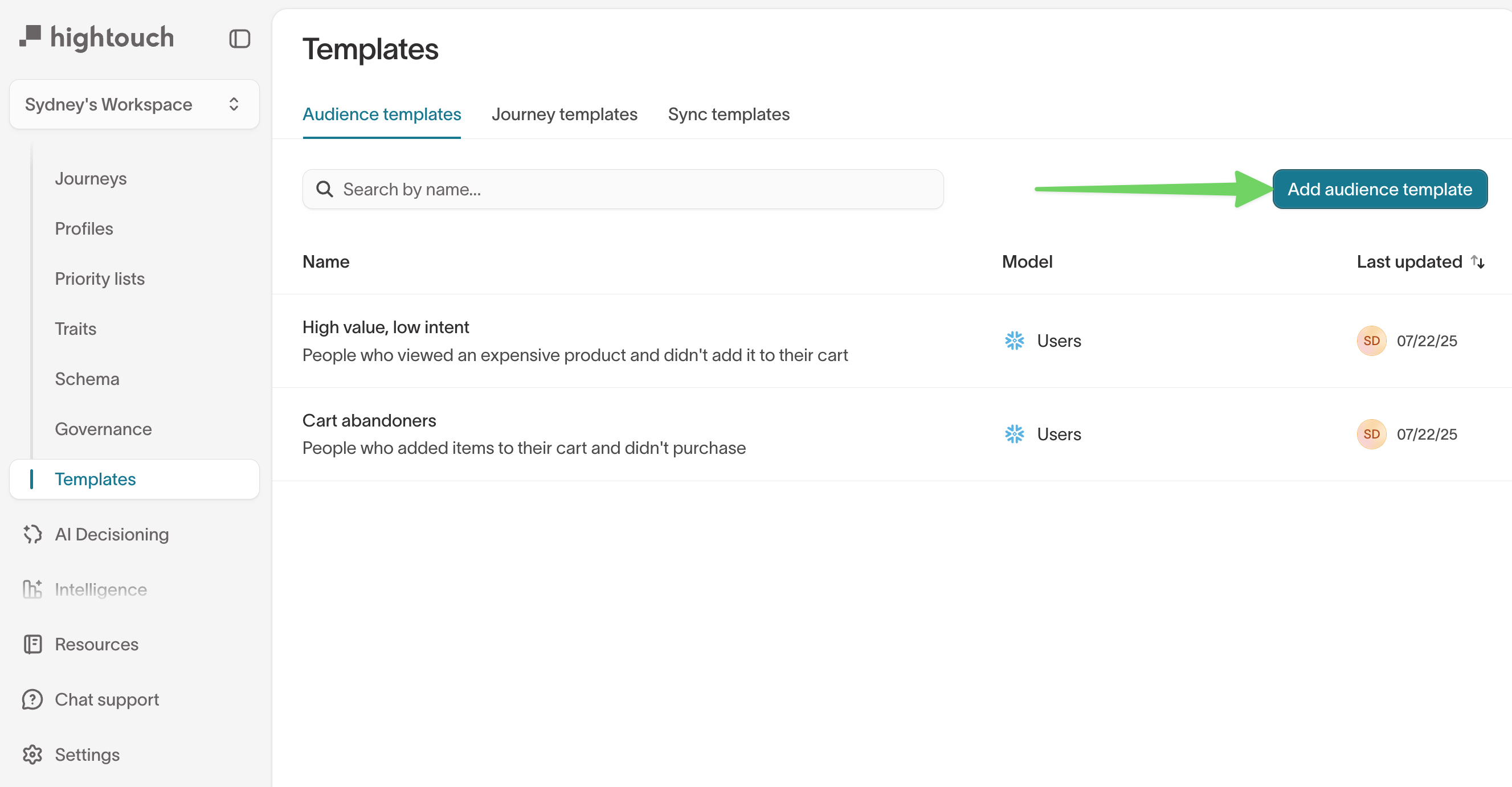Open the Sydney's Workspace switcher
This screenshot has width=1512, height=787.
coord(134,104)
